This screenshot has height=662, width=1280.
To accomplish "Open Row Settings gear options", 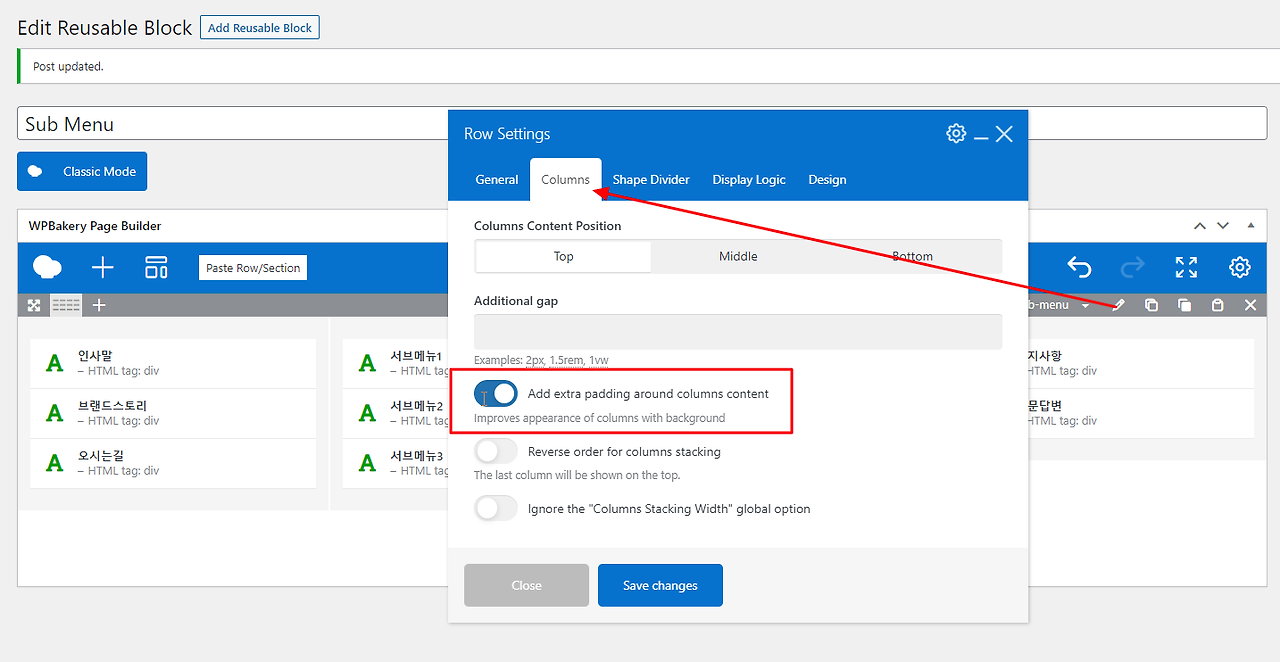I will 956,134.
